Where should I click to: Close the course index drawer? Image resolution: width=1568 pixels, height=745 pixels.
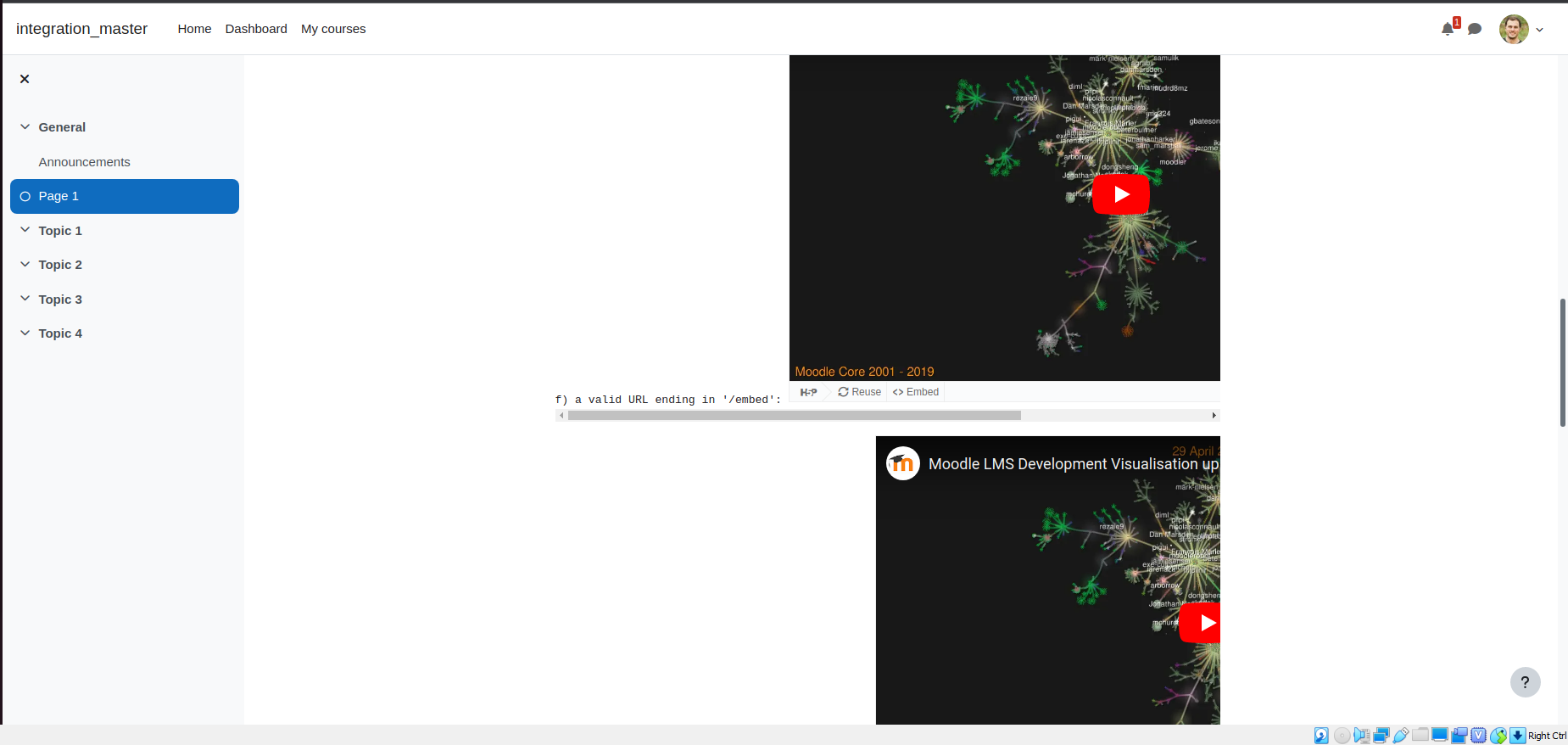[x=25, y=79]
